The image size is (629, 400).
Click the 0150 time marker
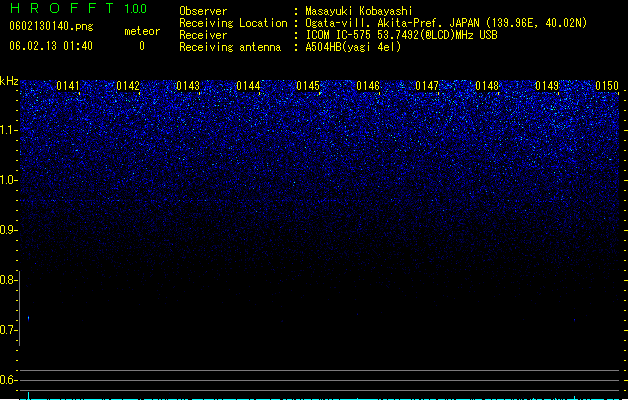tap(607, 86)
